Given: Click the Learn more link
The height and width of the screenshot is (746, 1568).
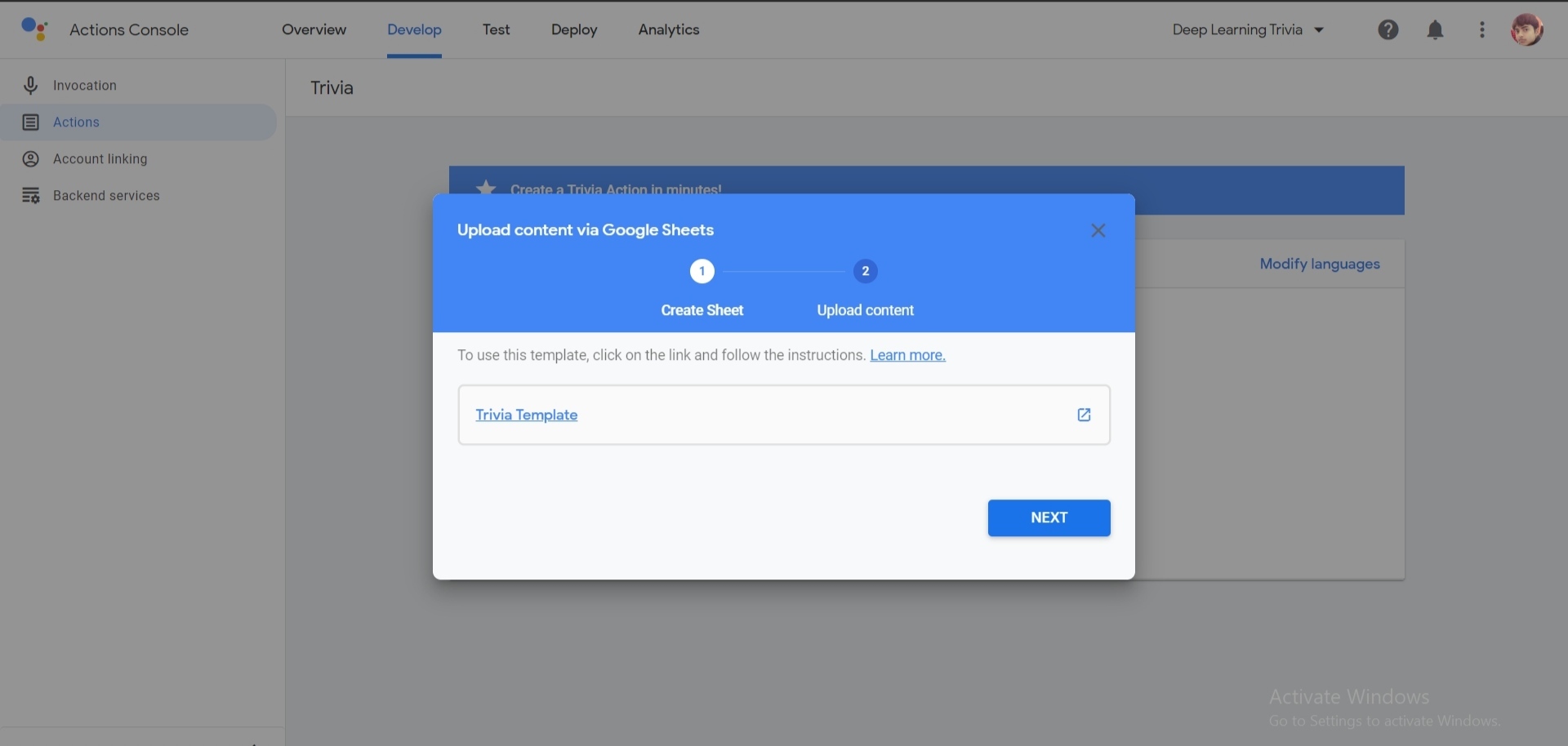Looking at the screenshot, I should pos(907,355).
